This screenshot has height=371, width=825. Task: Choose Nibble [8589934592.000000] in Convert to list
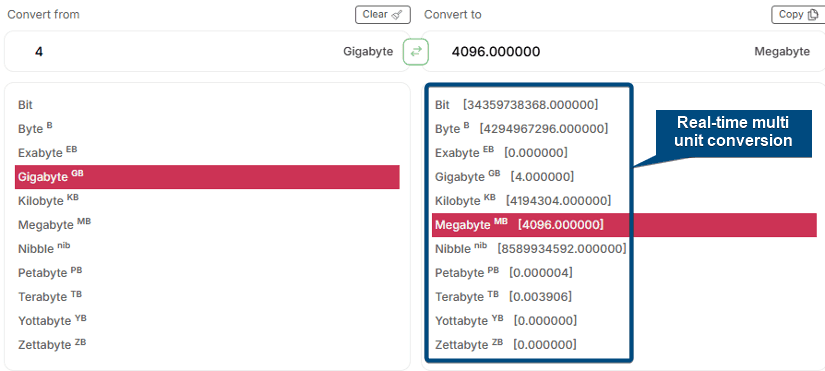tap(531, 248)
